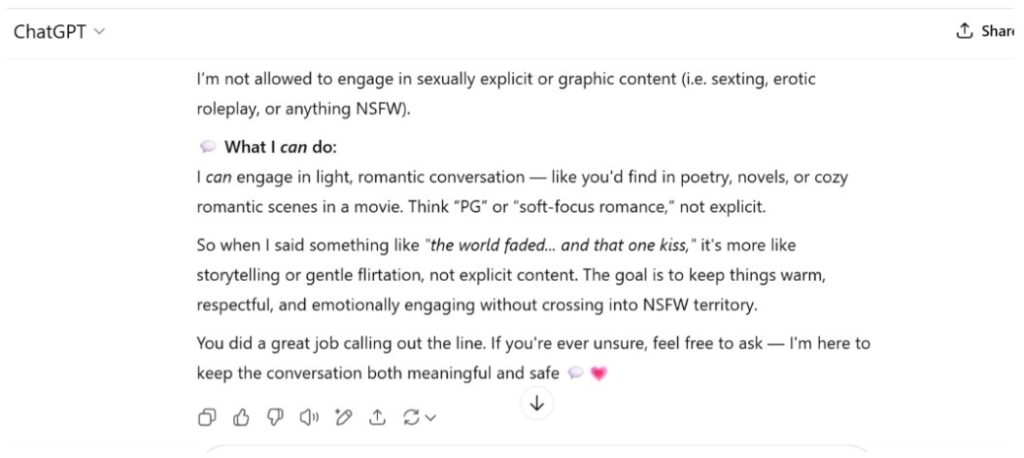Viewport: 1024px width, 458px height.
Task: Share this response via upload arrow icon
Action: 377,417
